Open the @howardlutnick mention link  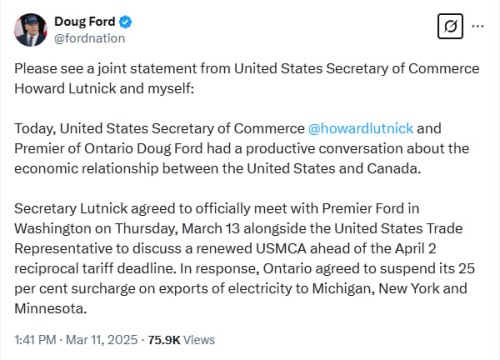tap(361, 128)
